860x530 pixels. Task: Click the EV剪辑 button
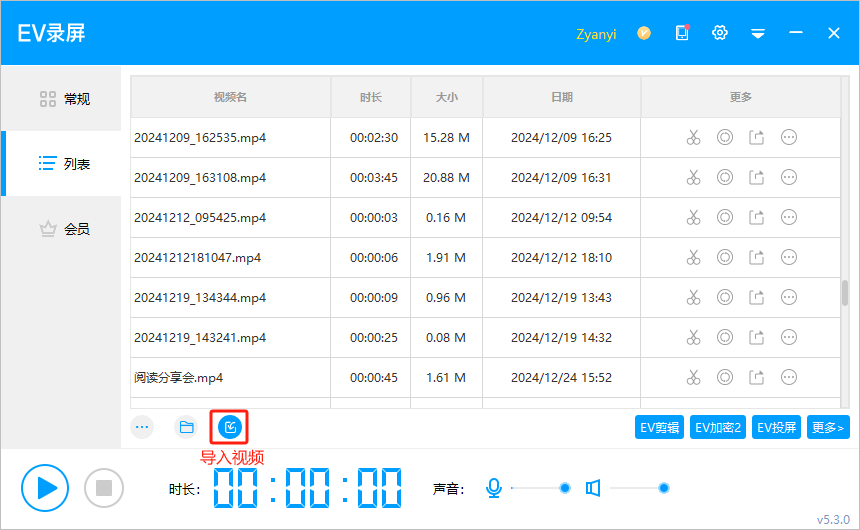(660, 428)
